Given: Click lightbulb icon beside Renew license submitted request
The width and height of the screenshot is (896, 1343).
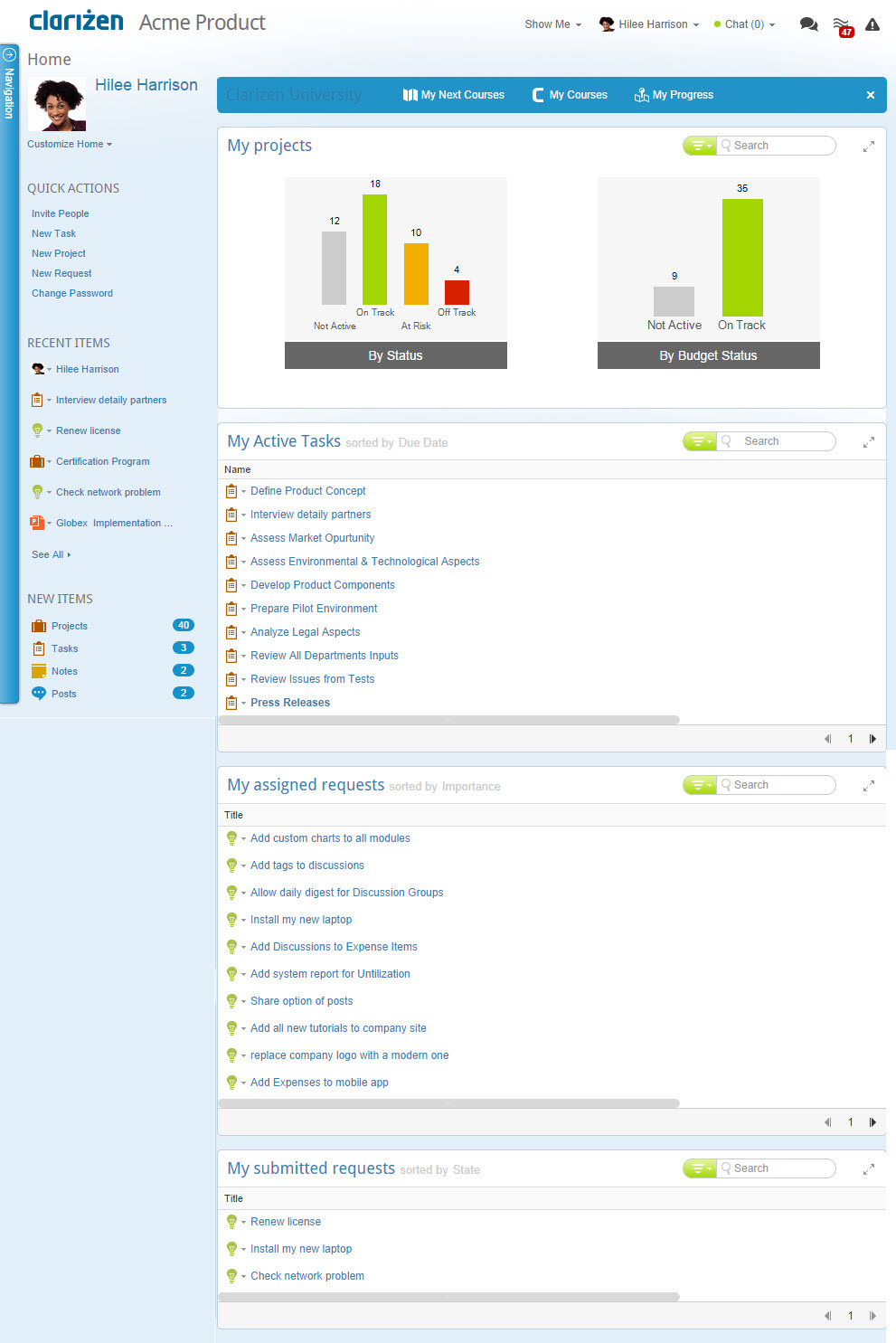Looking at the screenshot, I should point(231,1222).
